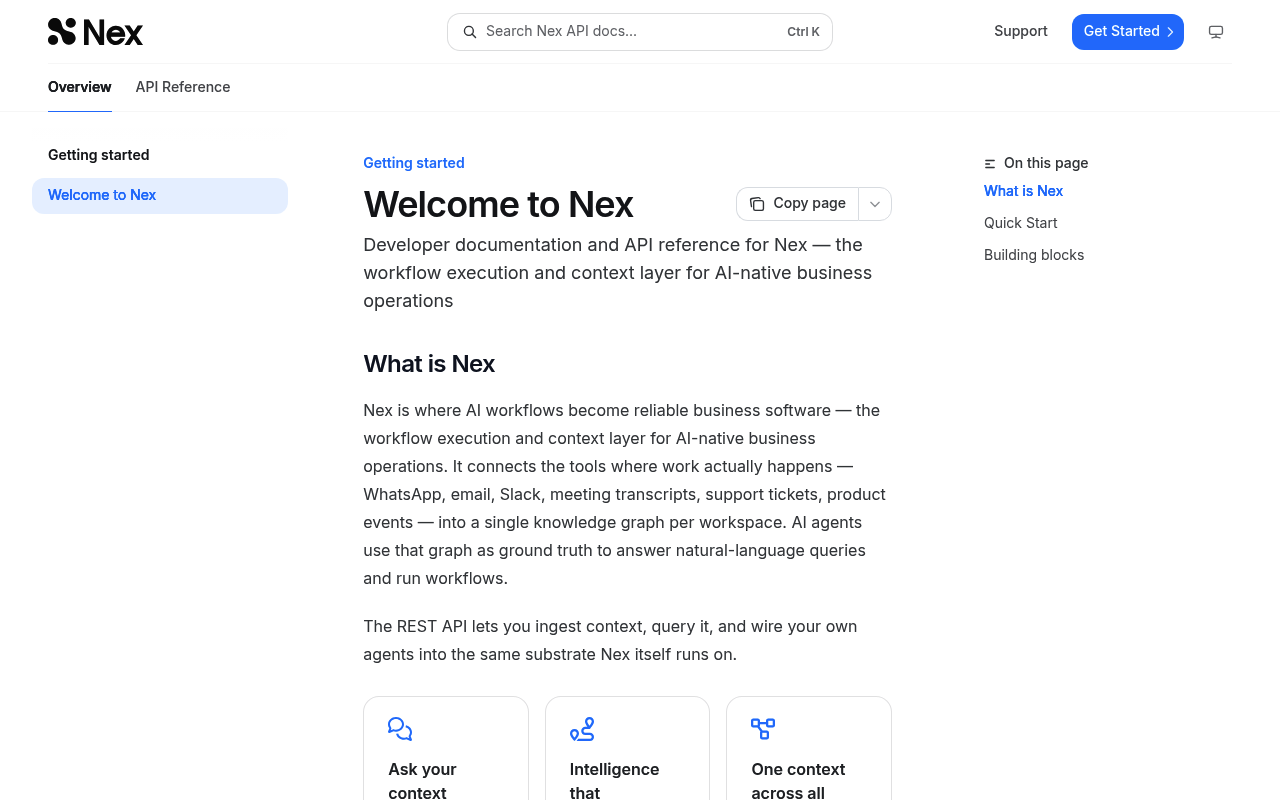Click the 'On this page' heading text
Viewport: 1280px width, 800px height.
click(x=1046, y=163)
